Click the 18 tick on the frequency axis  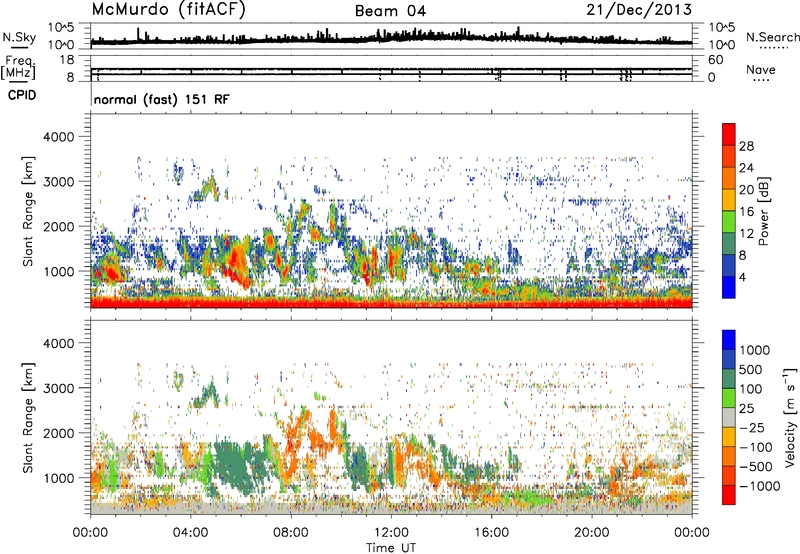pyautogui.click(x=66, y=60)
